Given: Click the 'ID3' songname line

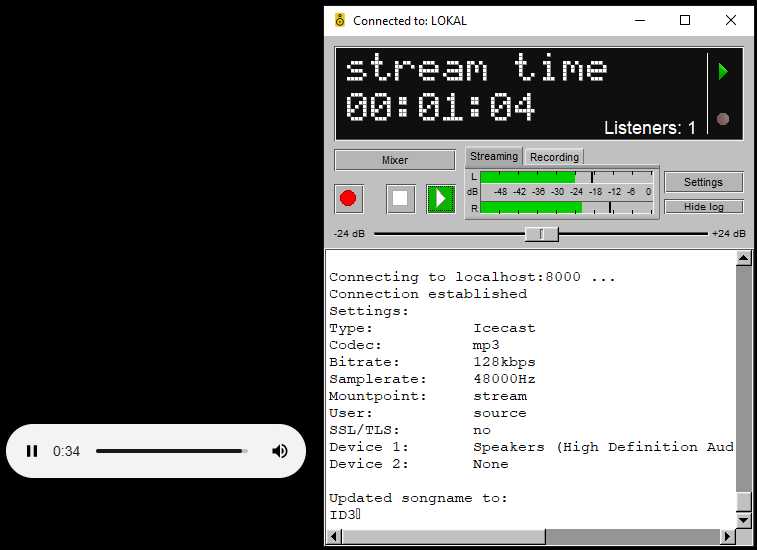Looking at the screenshot, I should click(344, 515).
